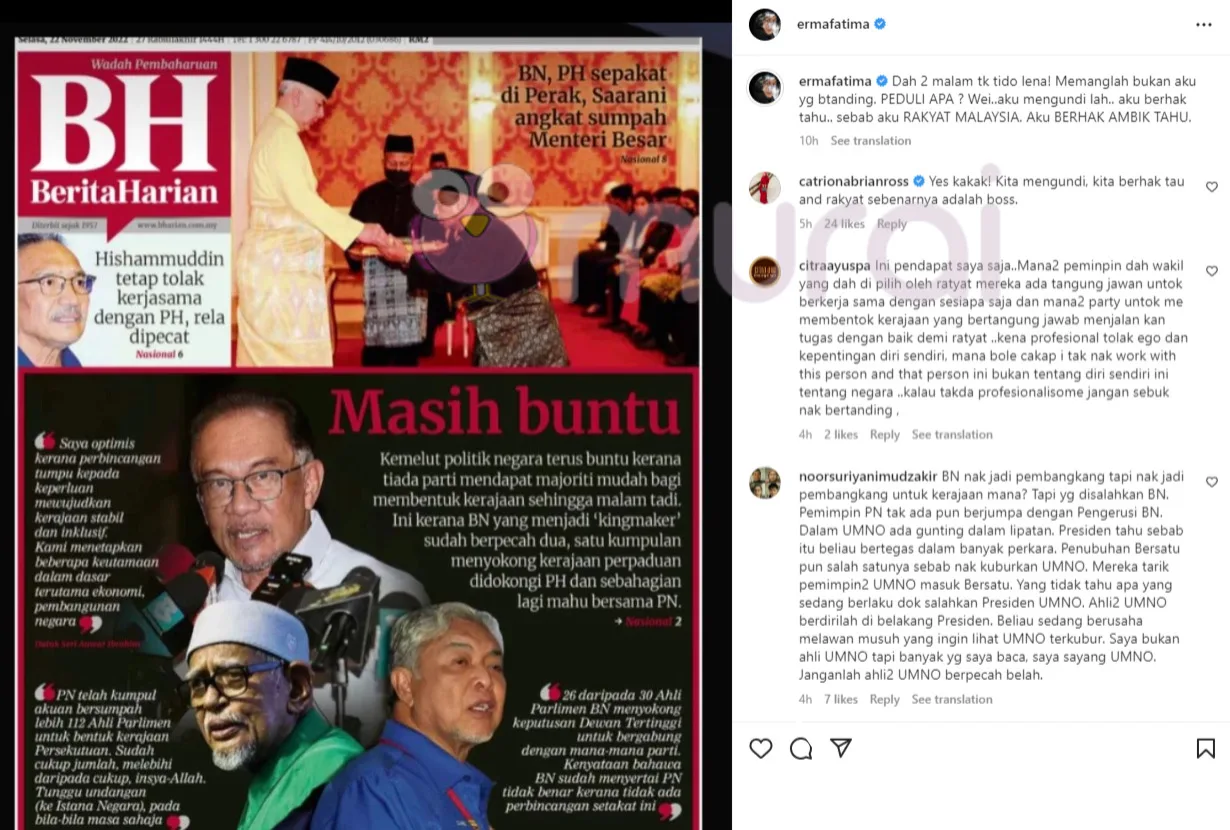The height and width of the screenshot is (830, 1230).
Task: Click the Berita Harian newspaper post image
Action: [359, 432]
